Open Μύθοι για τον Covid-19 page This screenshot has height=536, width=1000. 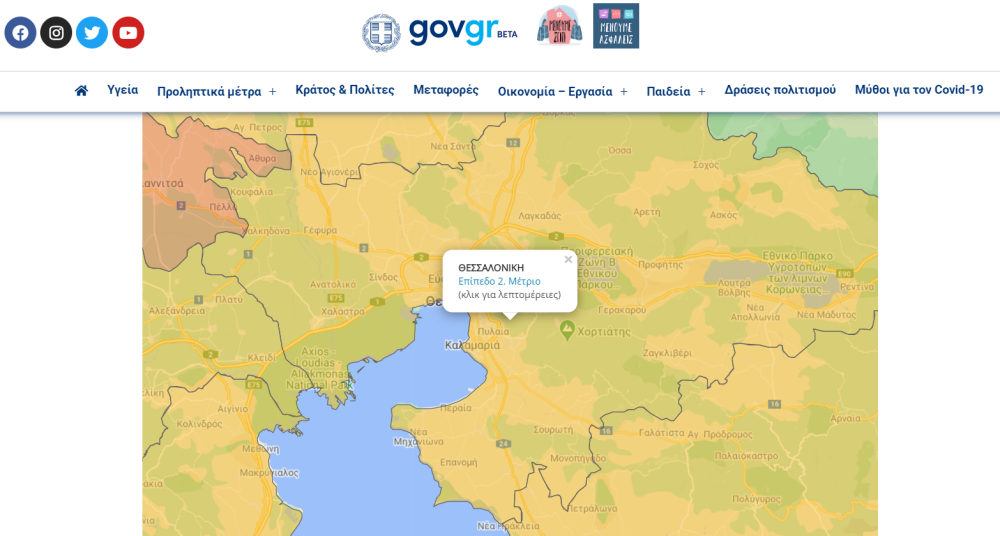pos(918,90)
